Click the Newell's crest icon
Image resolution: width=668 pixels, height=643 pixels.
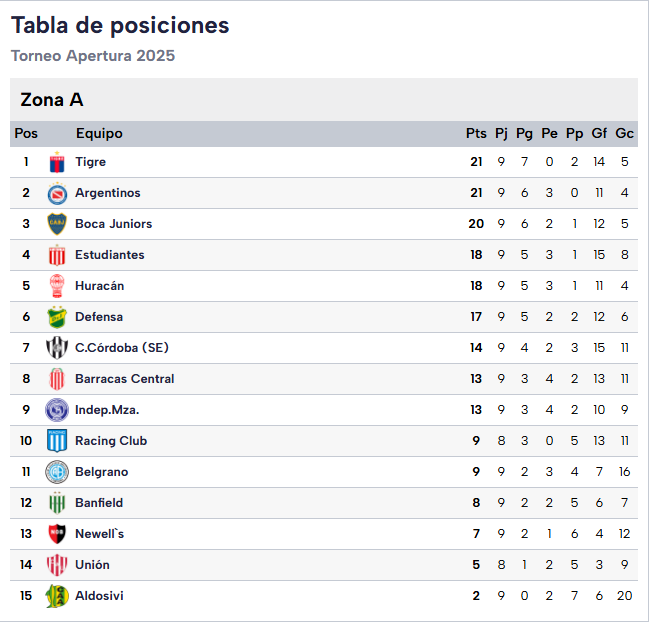57,534
